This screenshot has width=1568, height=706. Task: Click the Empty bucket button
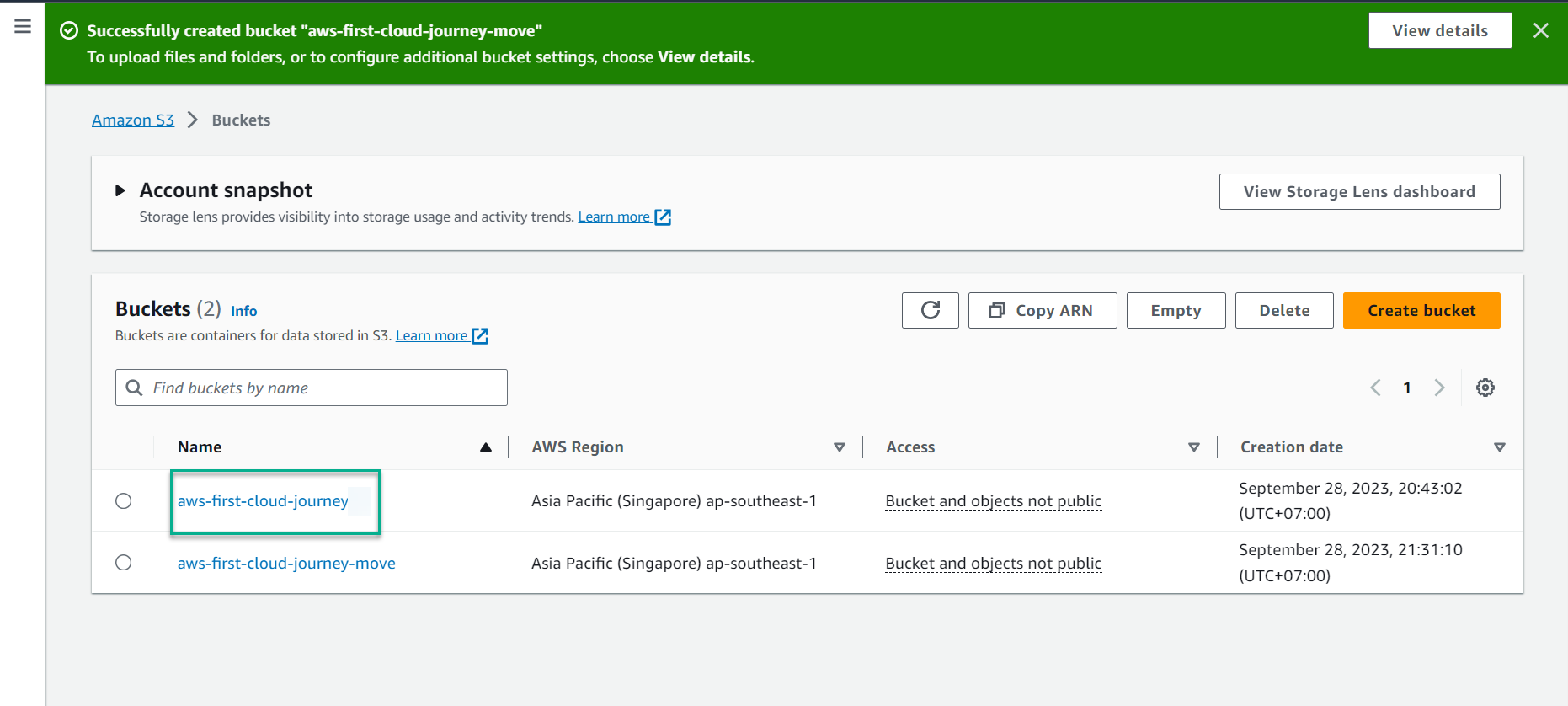1176,310
